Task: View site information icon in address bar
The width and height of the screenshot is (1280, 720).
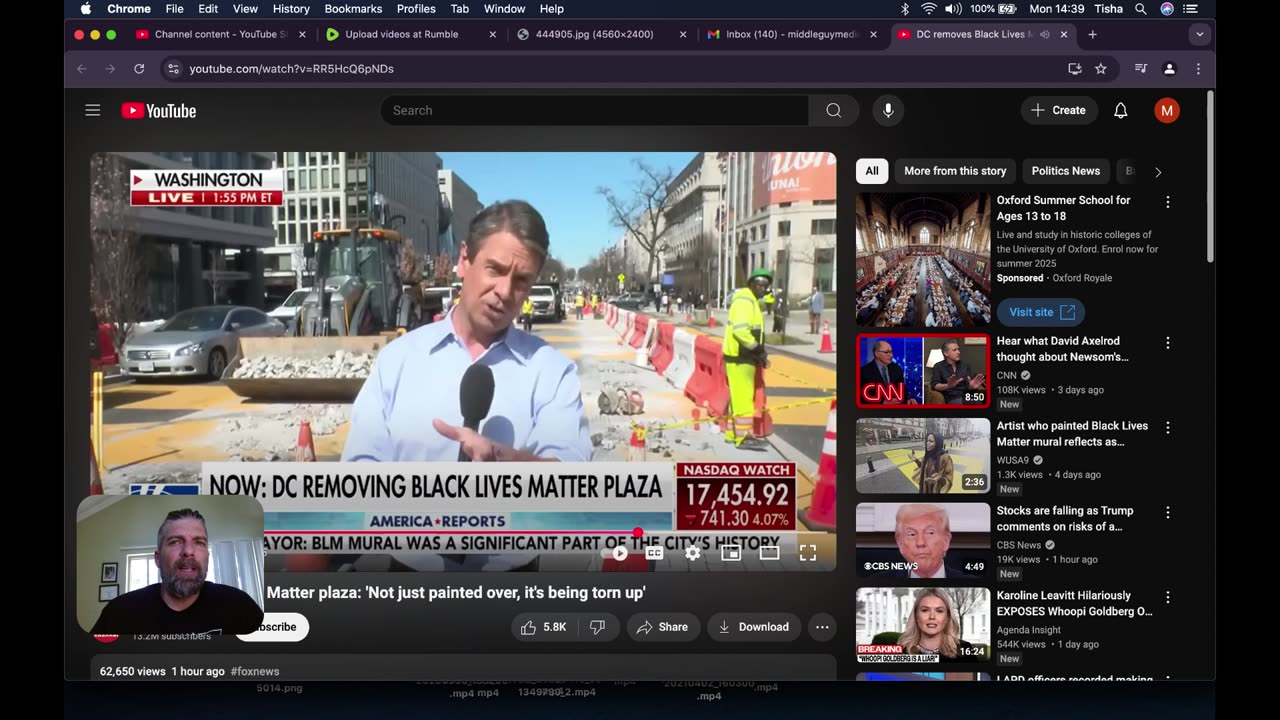Action: [x=173, y=69]
